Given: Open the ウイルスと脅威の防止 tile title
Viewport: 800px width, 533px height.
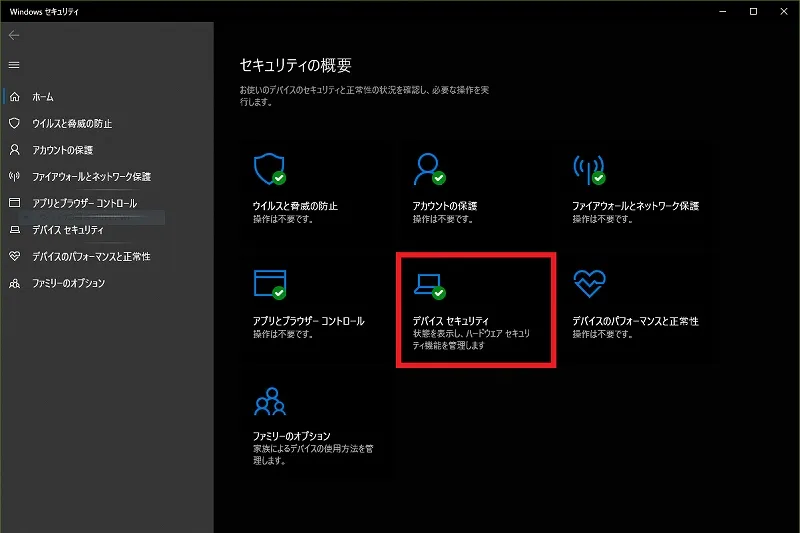Looking at the screenshot, I should pos(295,206).
